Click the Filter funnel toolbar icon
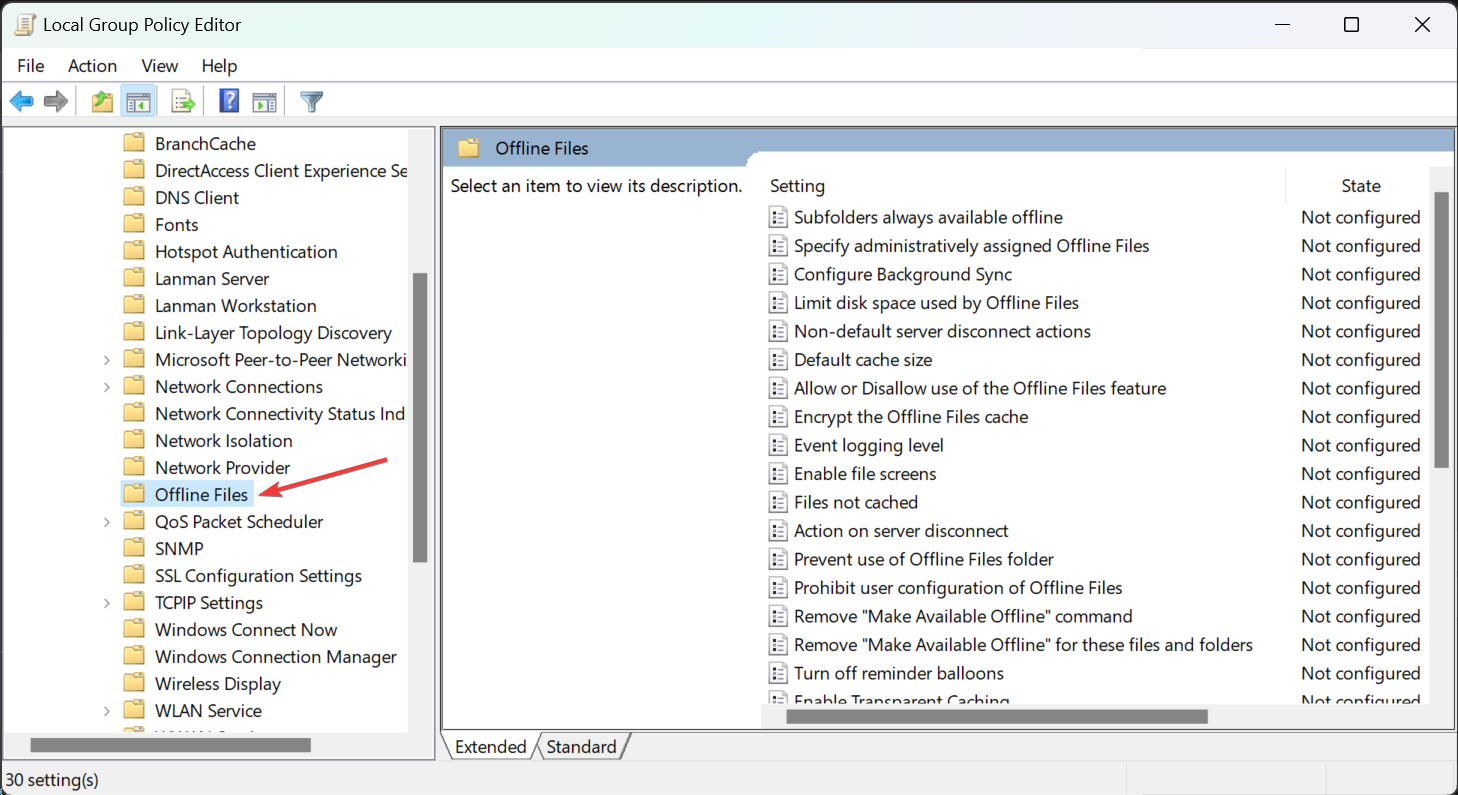The height and width of the screenshot is (795, 1458). pyautogui.click(x=312, y=101)
